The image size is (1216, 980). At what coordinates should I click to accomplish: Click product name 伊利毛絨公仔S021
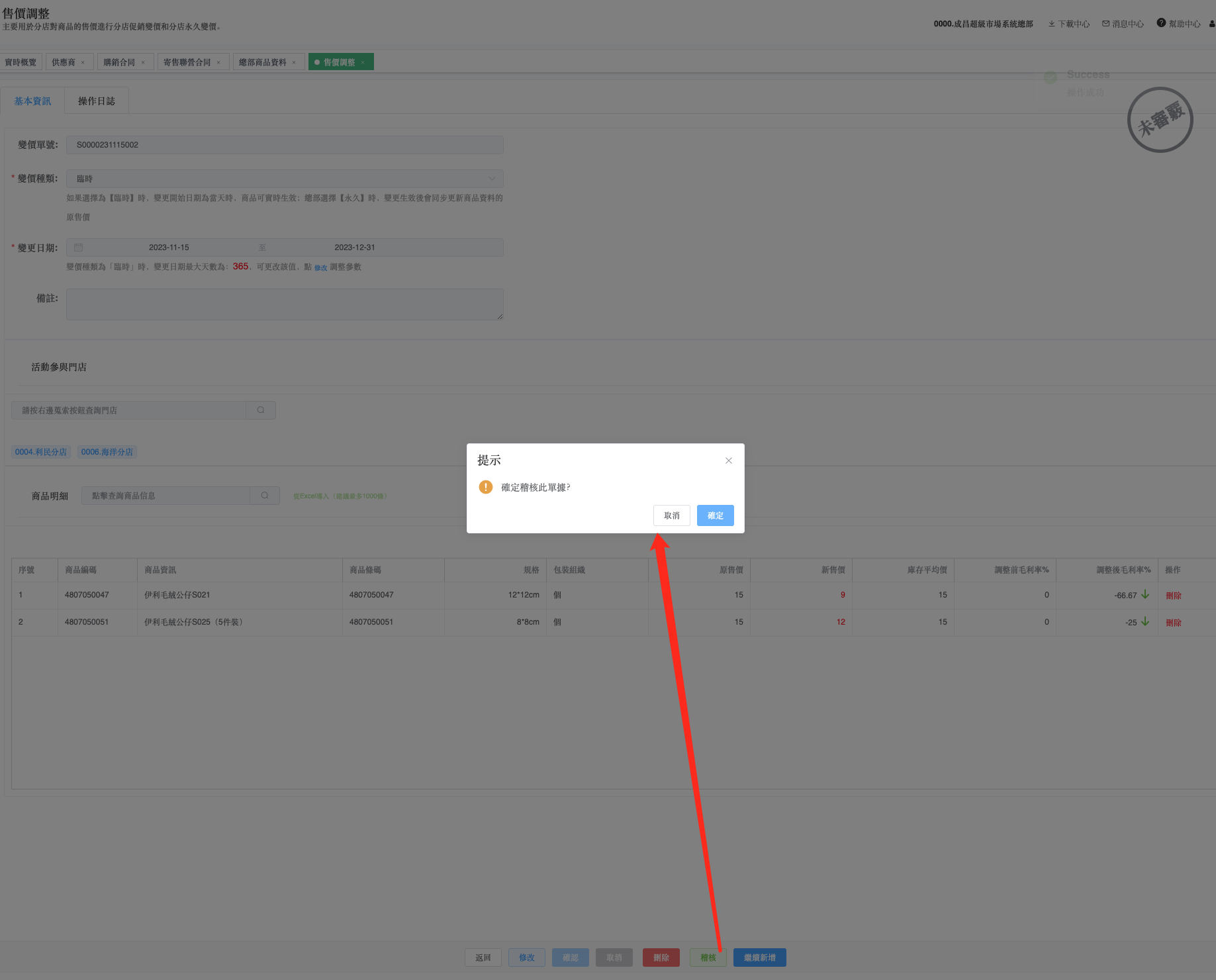coord(177,595)
